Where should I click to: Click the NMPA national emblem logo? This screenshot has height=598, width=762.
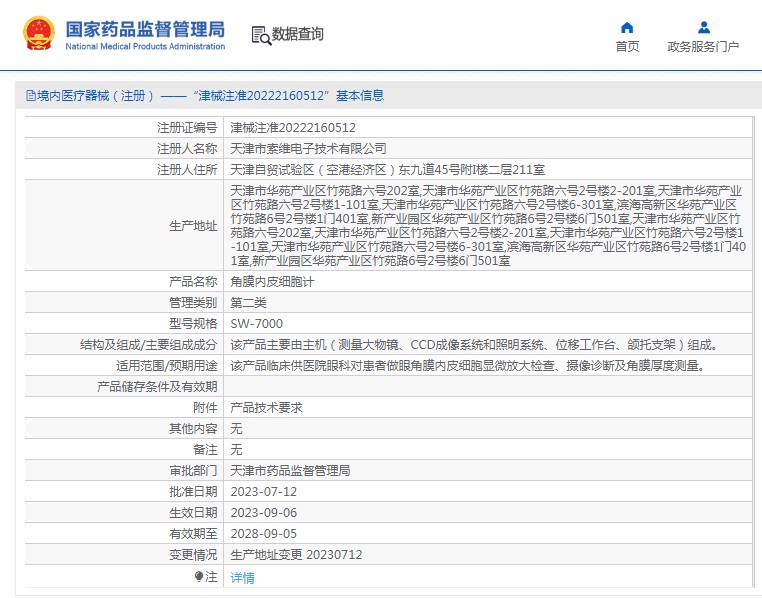click(x=41, y=34)
